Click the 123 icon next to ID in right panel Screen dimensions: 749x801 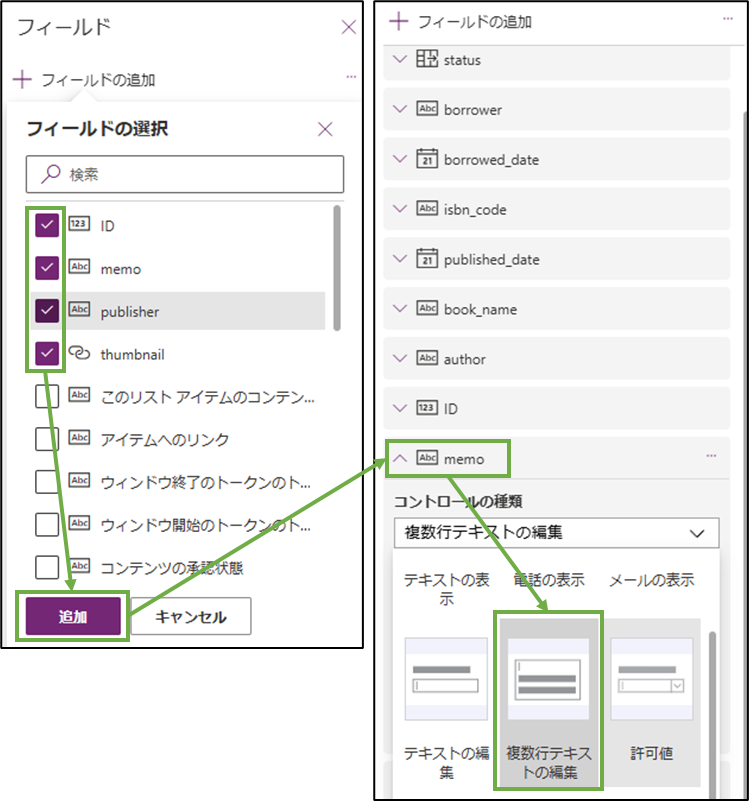tap(427, 408)
